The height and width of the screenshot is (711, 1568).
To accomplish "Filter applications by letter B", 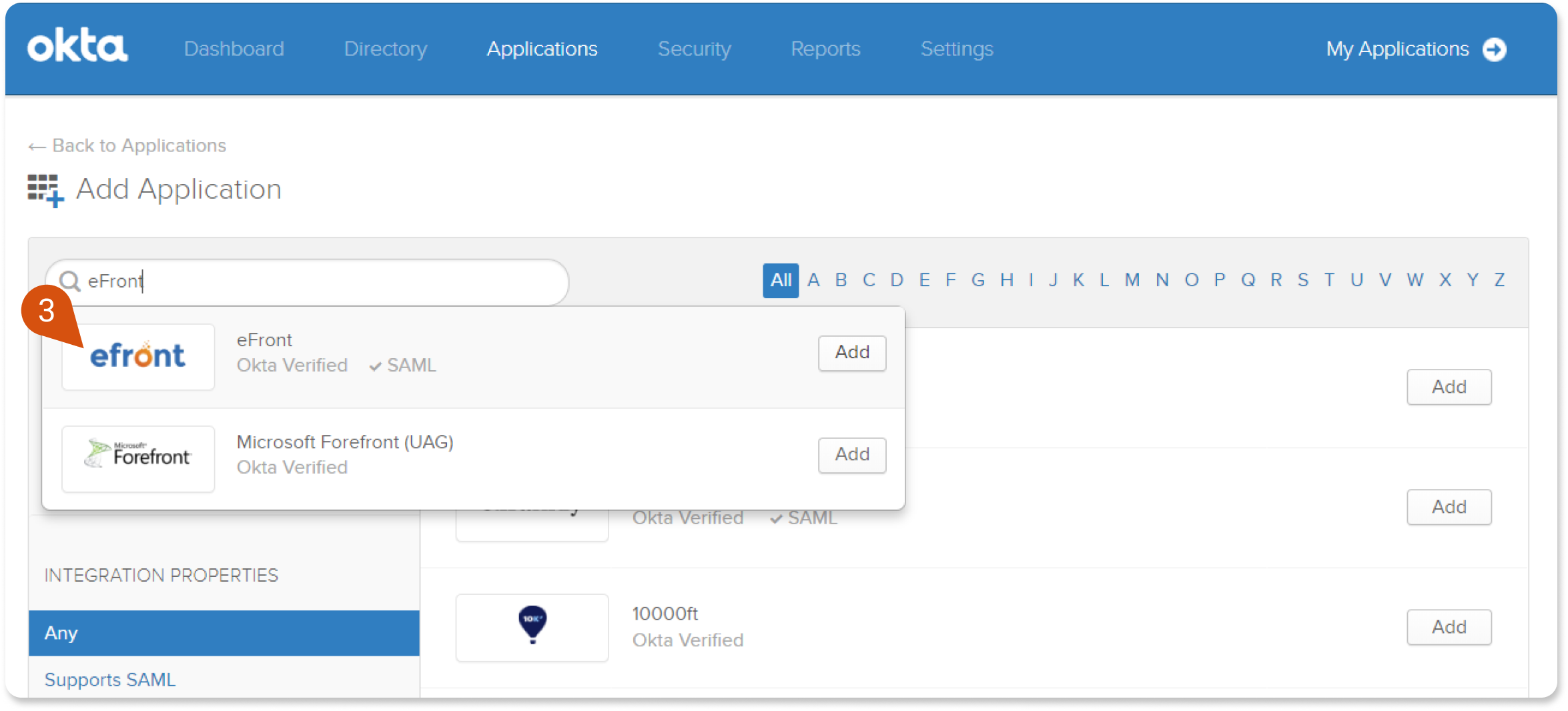I will pos(841,280).
